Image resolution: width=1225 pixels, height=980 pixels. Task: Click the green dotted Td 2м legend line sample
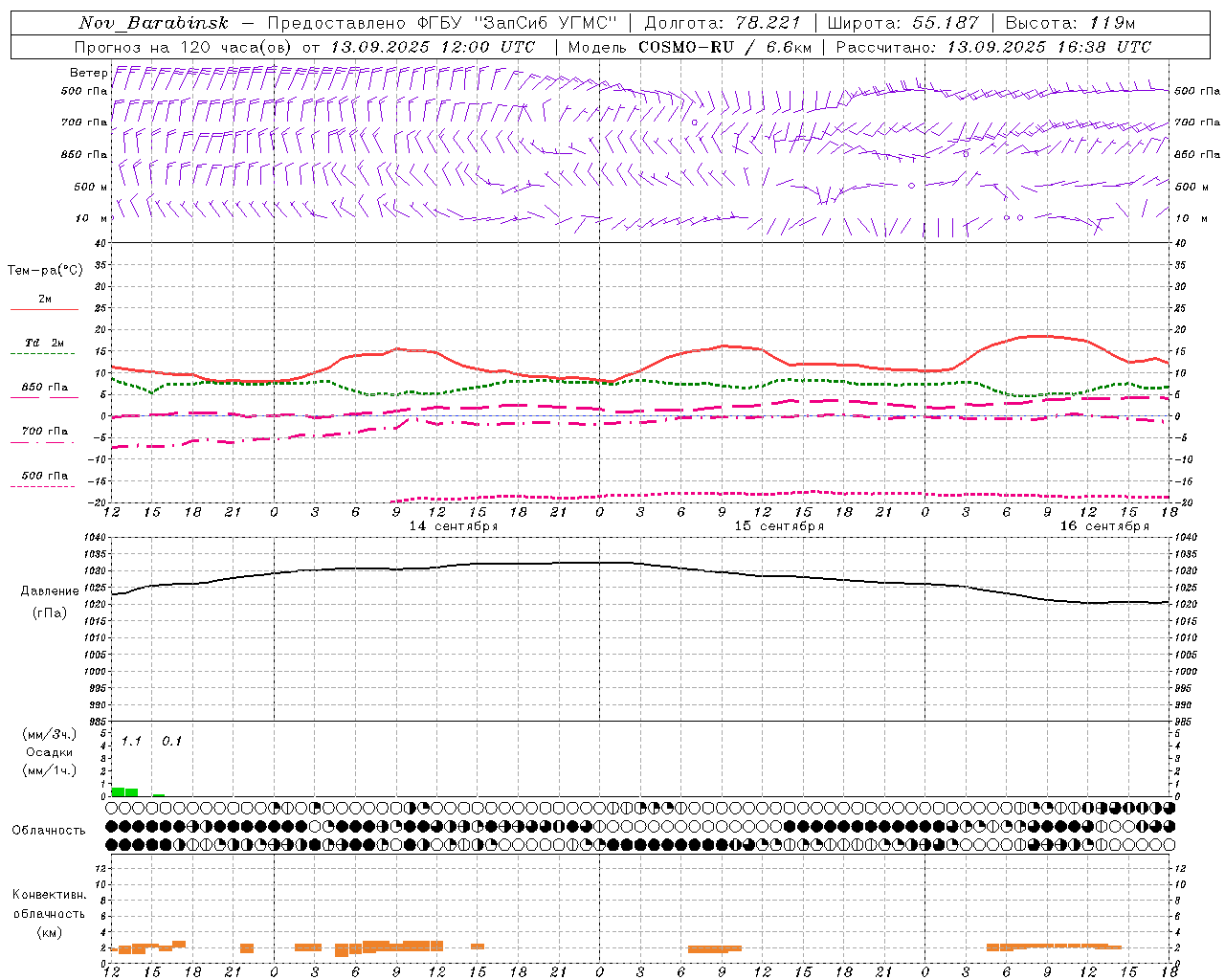tap(43, 354)
